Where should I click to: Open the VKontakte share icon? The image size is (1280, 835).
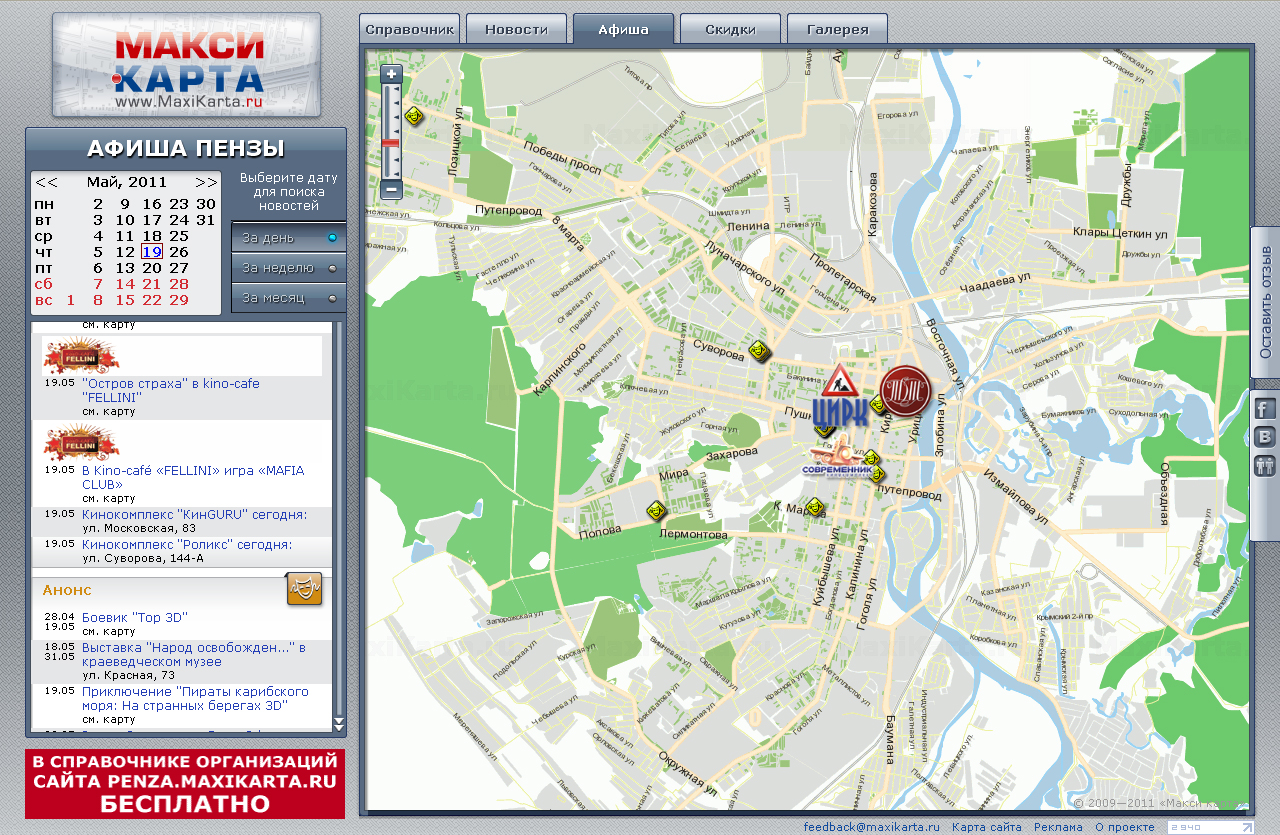coord(1264,436)
